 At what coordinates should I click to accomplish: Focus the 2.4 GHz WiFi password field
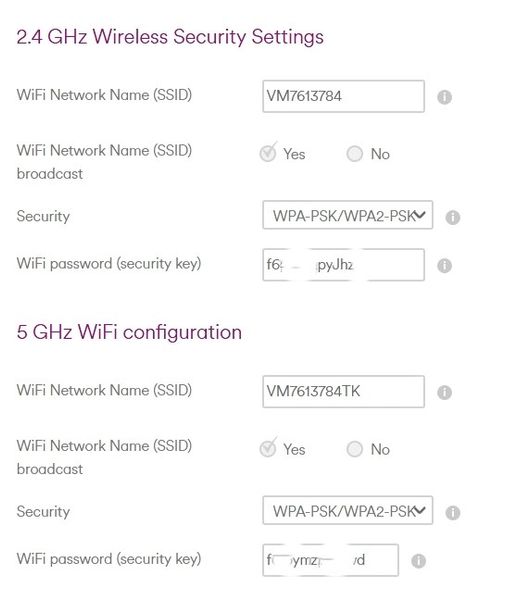(343, 265)
